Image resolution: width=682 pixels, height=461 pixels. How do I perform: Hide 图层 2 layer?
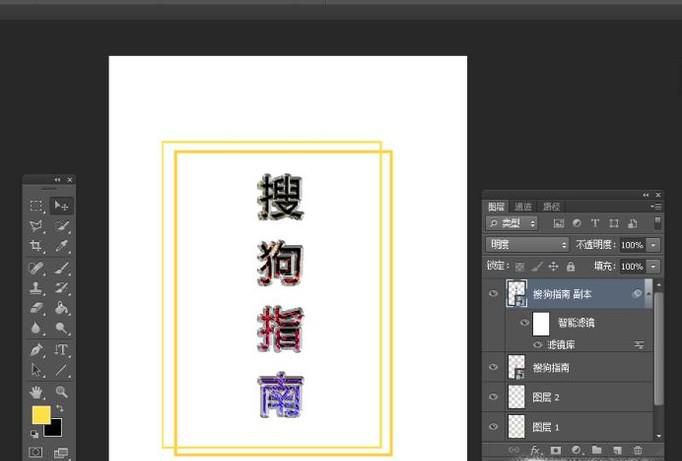(493, 397)
